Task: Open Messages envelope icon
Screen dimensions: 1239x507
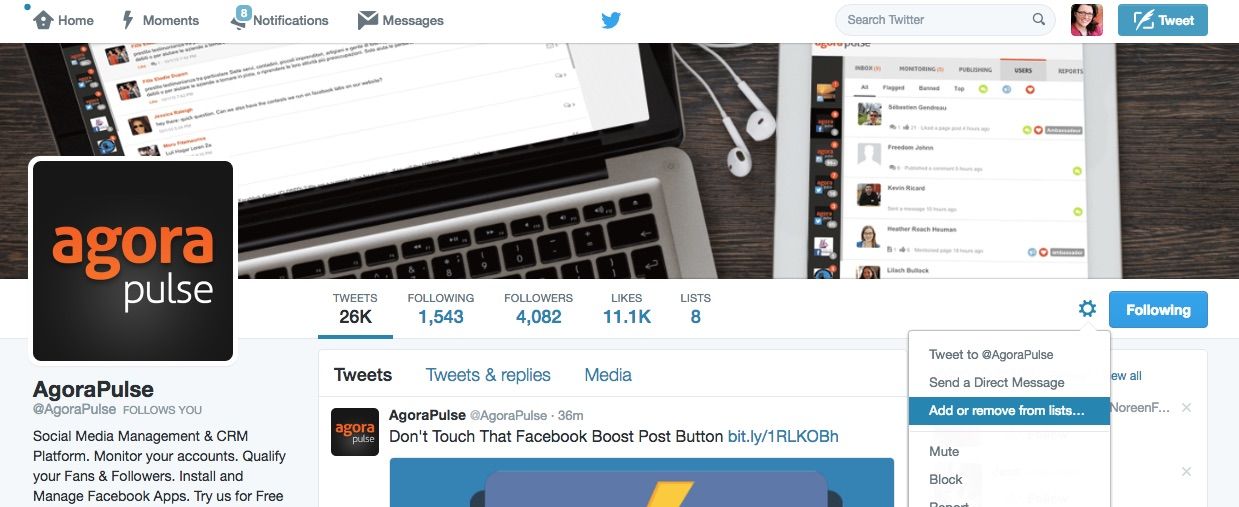Action: [367, 20]
